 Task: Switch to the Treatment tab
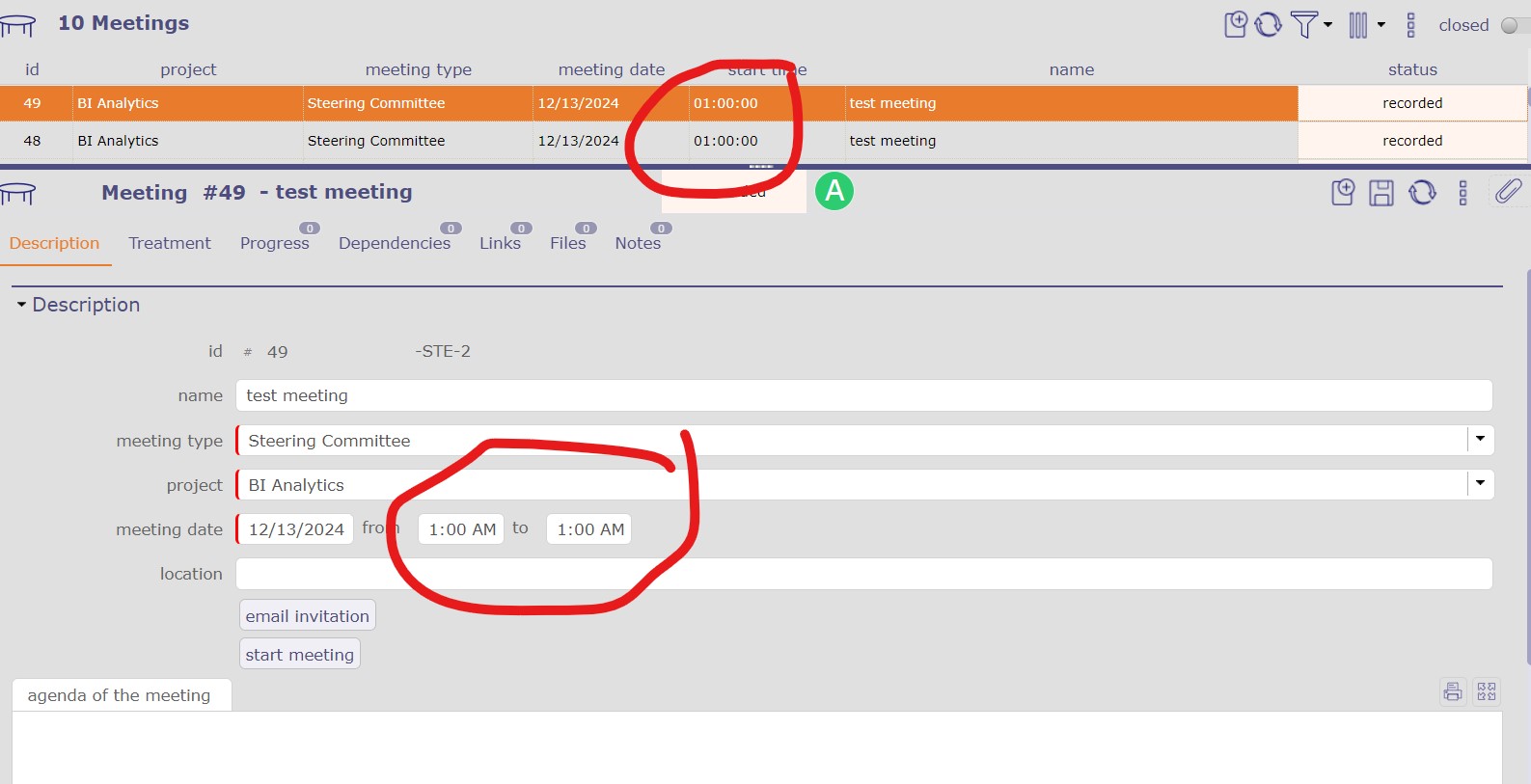[170, 243]
